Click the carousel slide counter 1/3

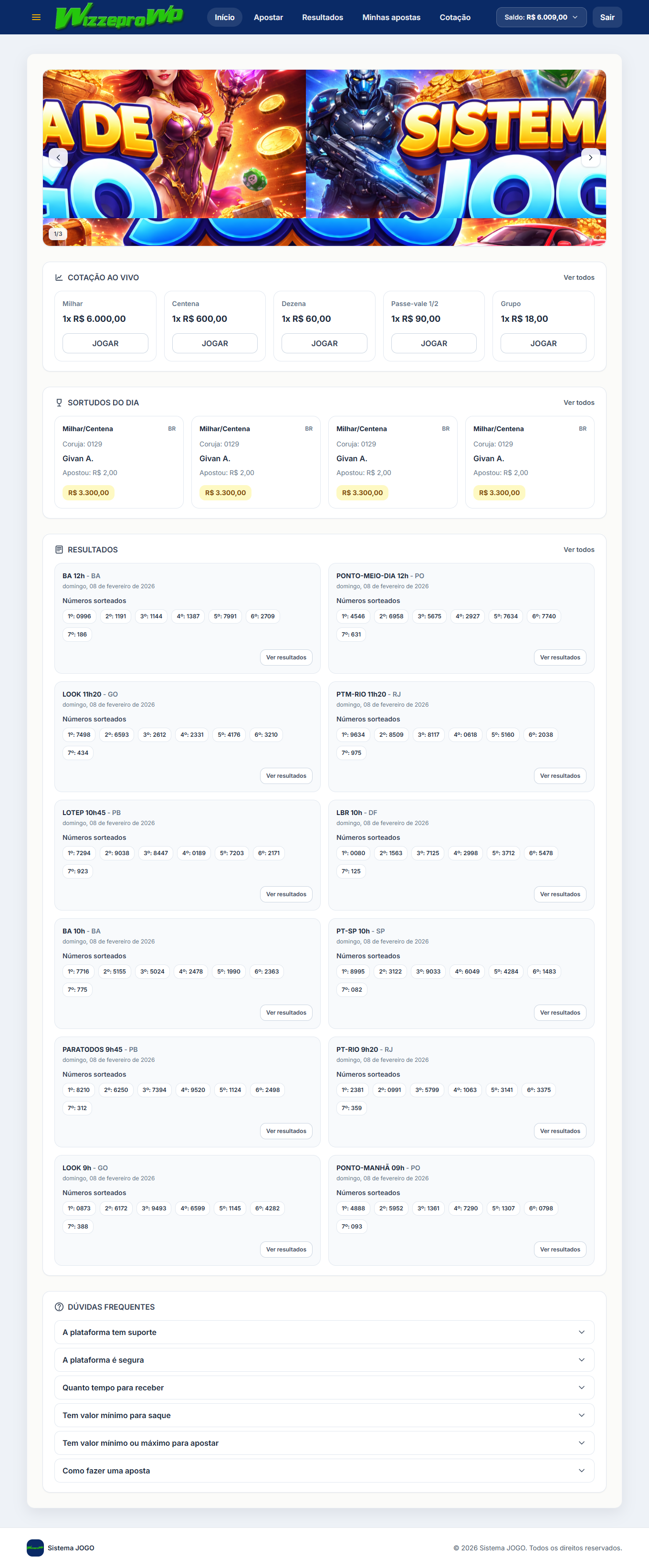(x=58, y=234)
